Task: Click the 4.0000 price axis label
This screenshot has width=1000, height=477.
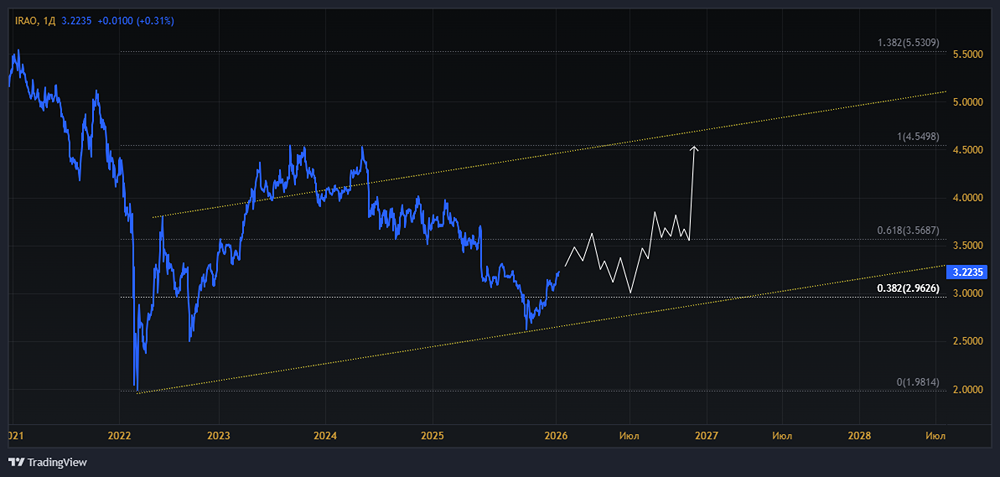Action: pyautogui.click(x=967, y=198)
